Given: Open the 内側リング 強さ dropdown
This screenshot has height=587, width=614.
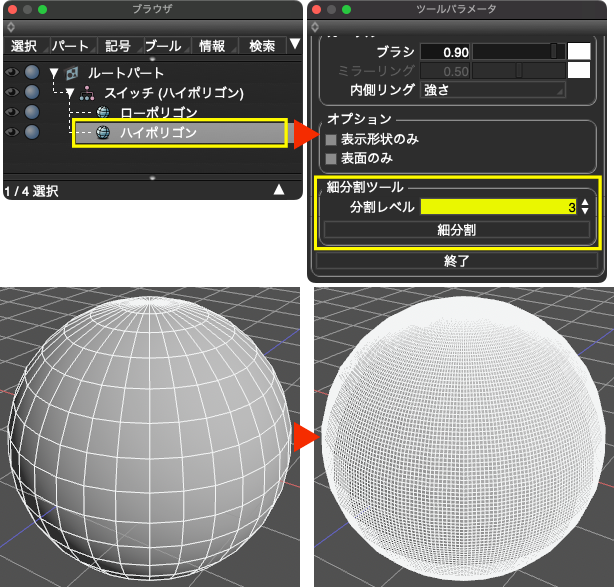Looking at the screenshot, I should tap(492, 91).
